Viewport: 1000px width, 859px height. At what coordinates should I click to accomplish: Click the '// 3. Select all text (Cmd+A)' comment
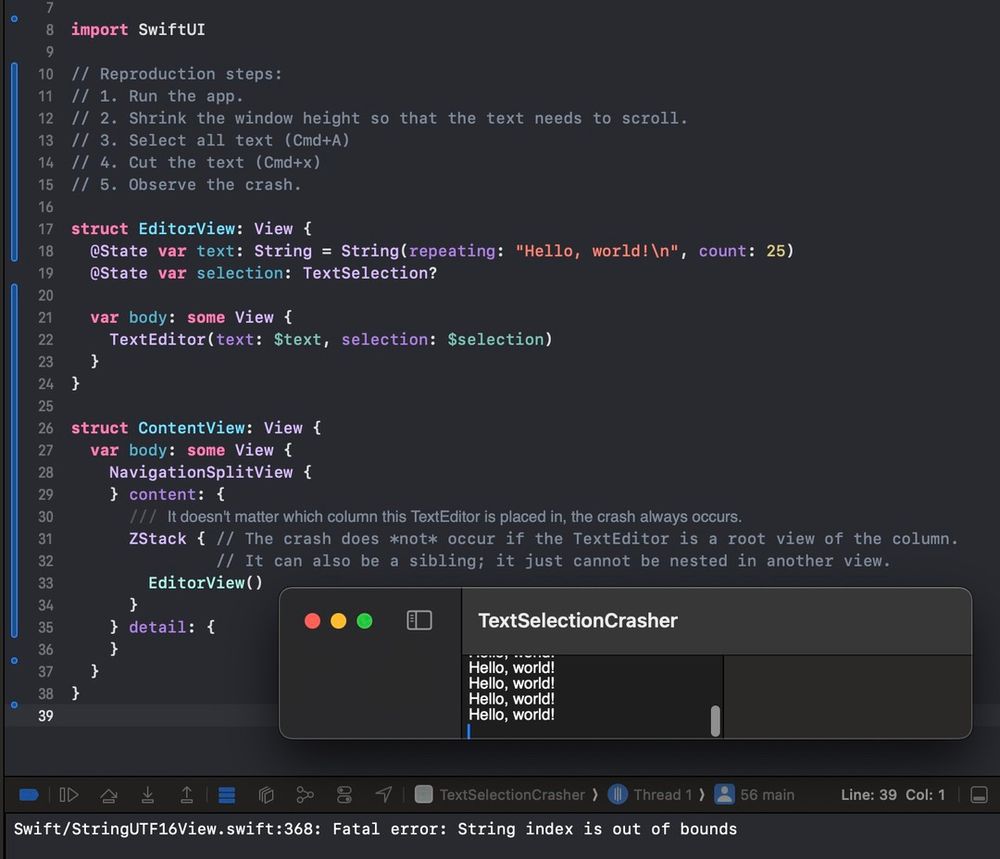210,140
